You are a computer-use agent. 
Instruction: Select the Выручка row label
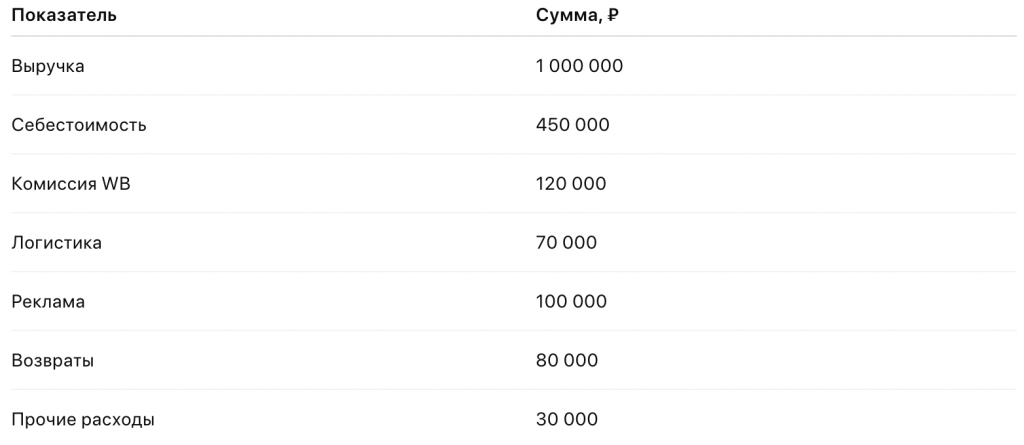point(48,66)
